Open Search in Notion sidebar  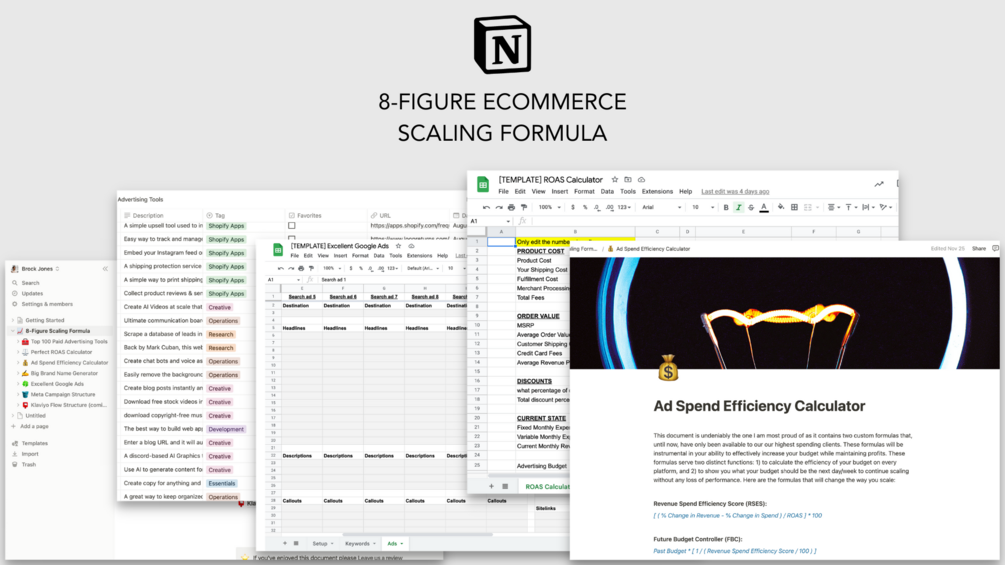coord(26,283)
